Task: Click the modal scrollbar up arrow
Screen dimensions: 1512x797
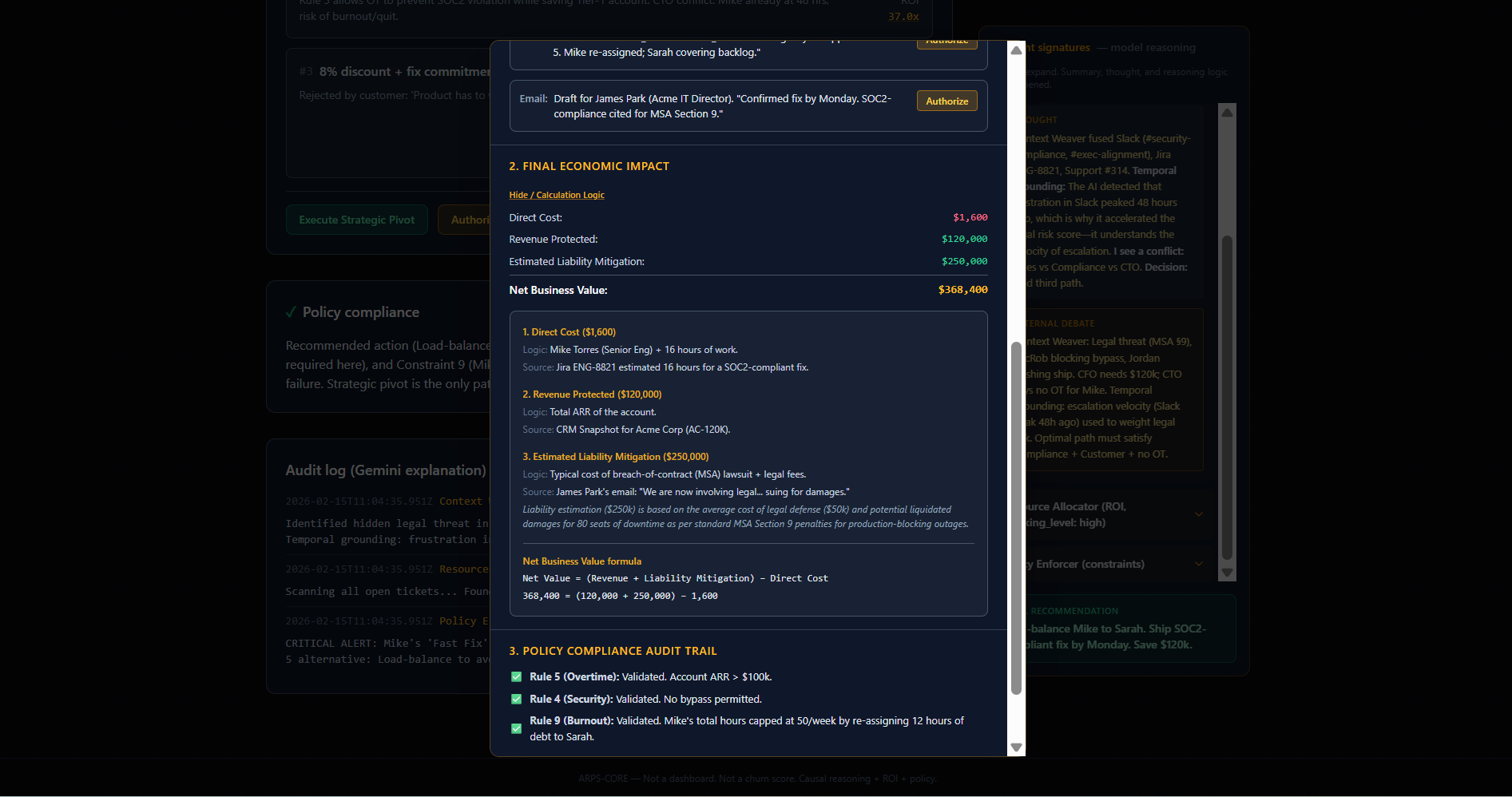Action: pyautogui.click(x=1016, y=50)
